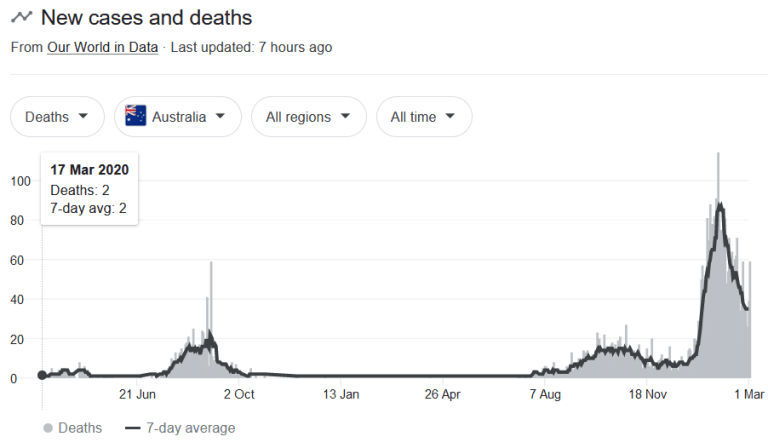Click the 13 Jan date axis label

(340, 394)
